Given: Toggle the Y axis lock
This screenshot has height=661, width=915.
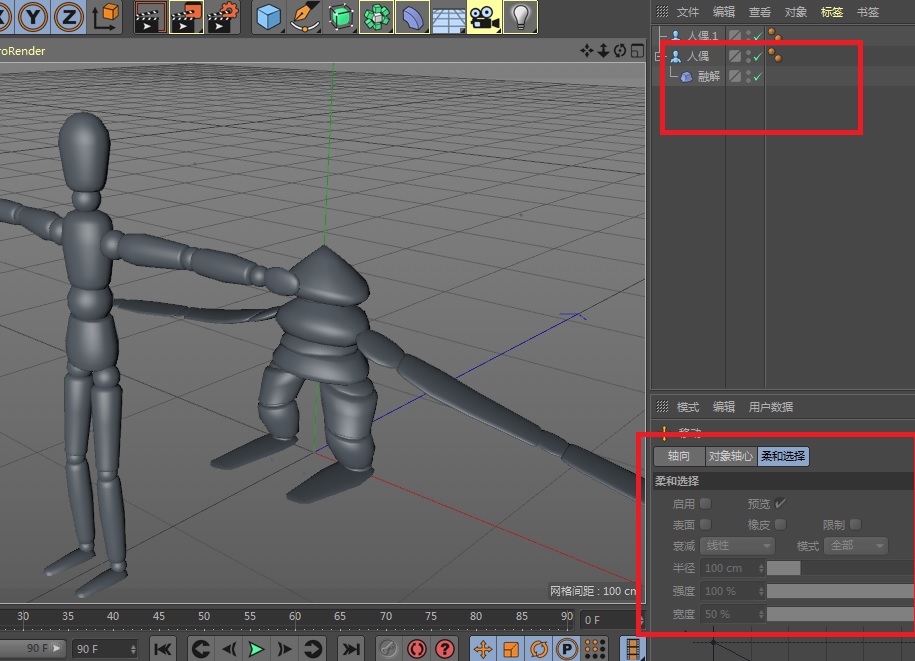Looking at the screenshot, I should (34, 17).
